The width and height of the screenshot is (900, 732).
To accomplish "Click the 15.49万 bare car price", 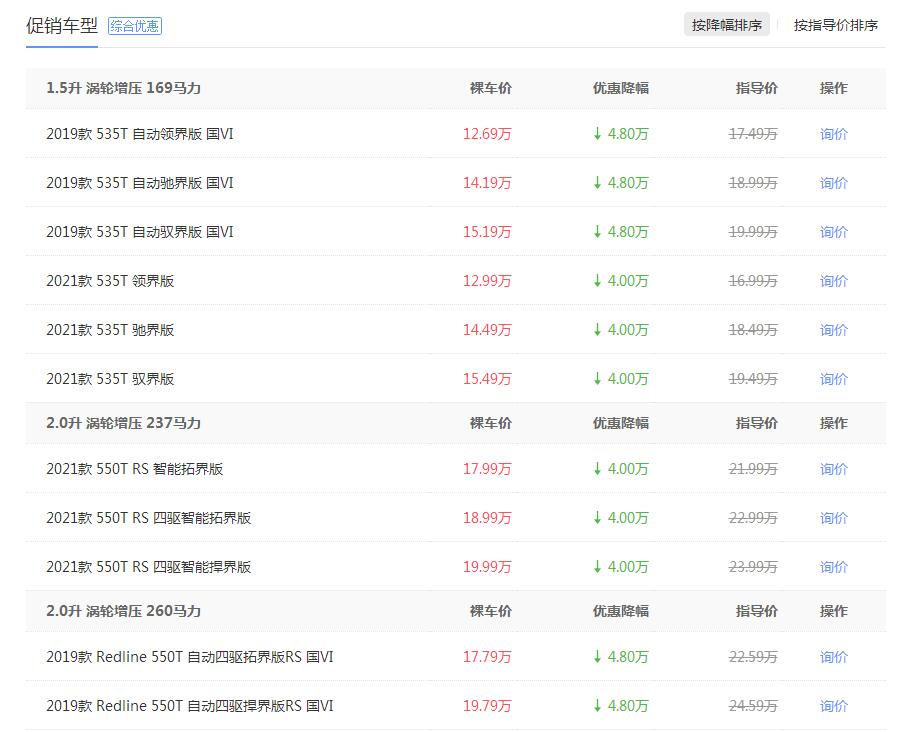I will pyautogui.click(x=487, y=379).
